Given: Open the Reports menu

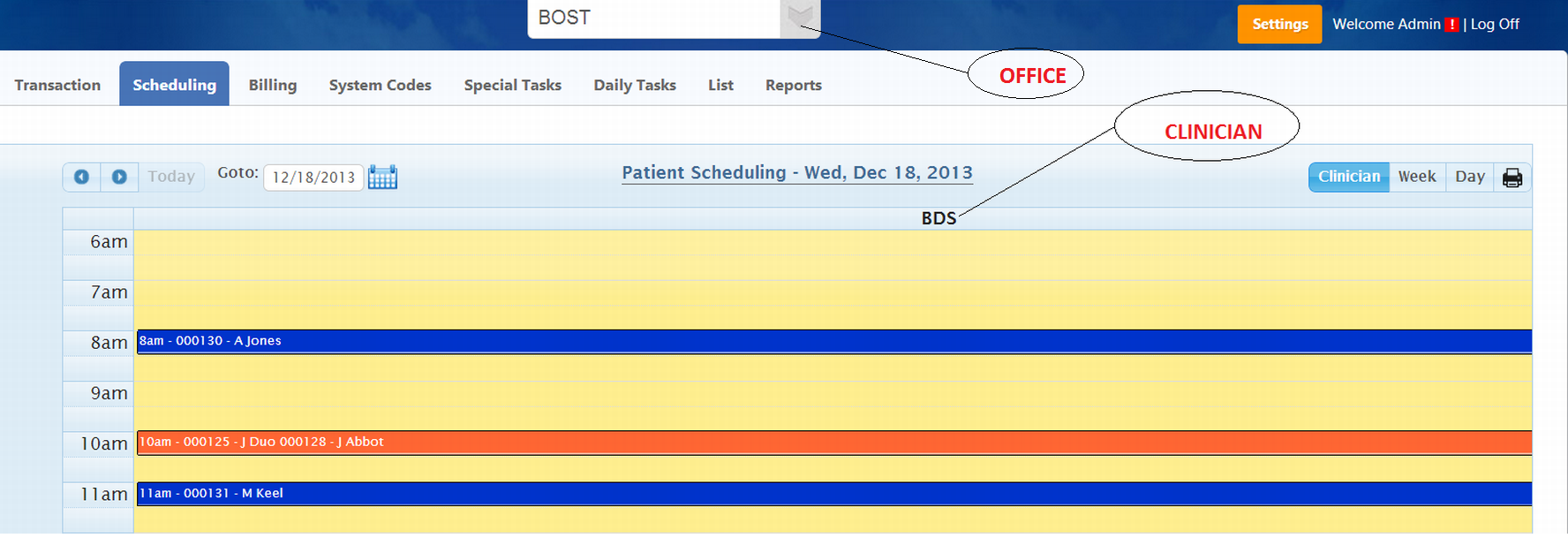Looking at the screenshot, I should tap(793, 85).
